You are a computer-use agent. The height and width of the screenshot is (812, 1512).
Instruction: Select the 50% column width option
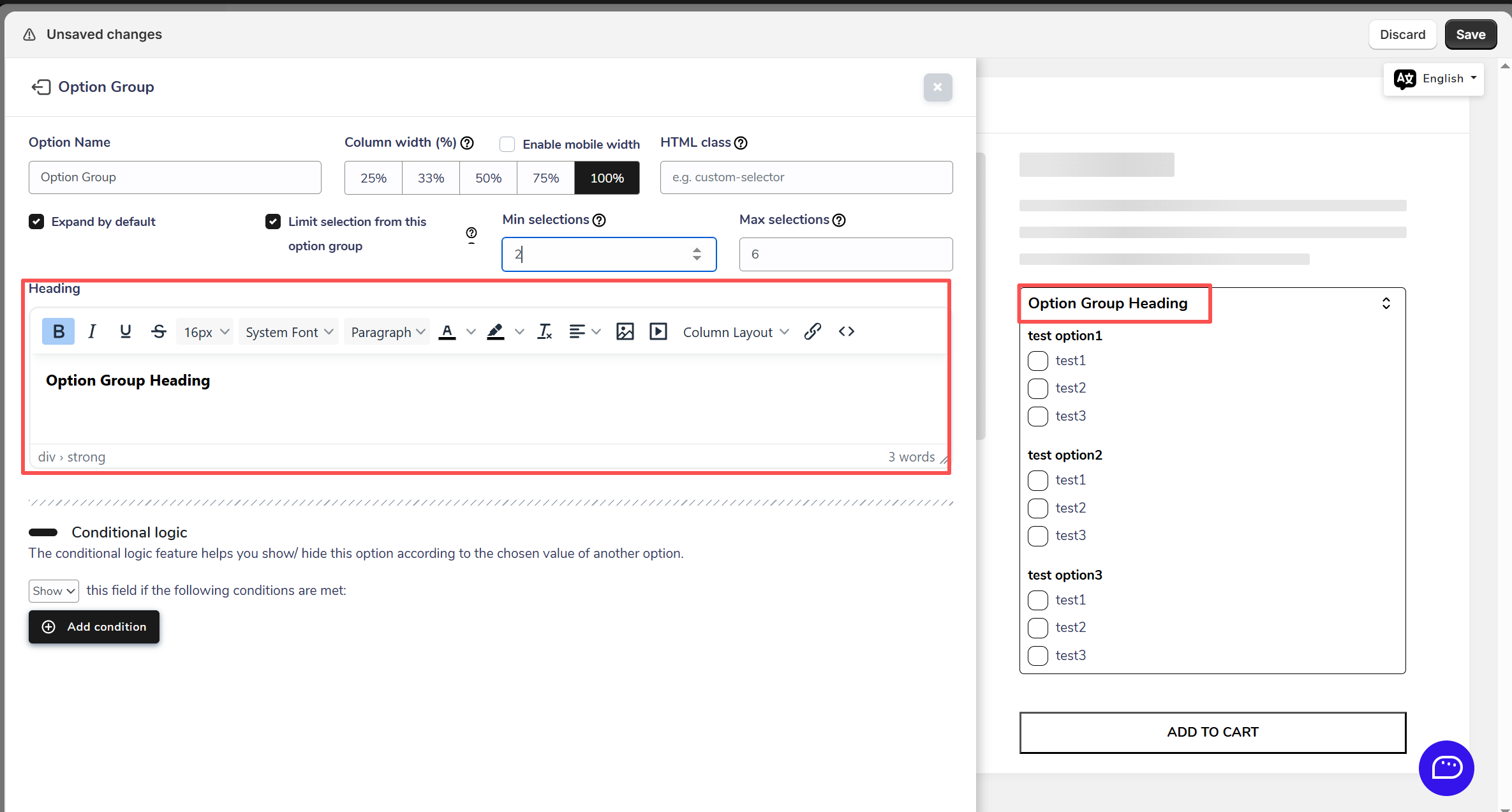[x=488, y=178]
